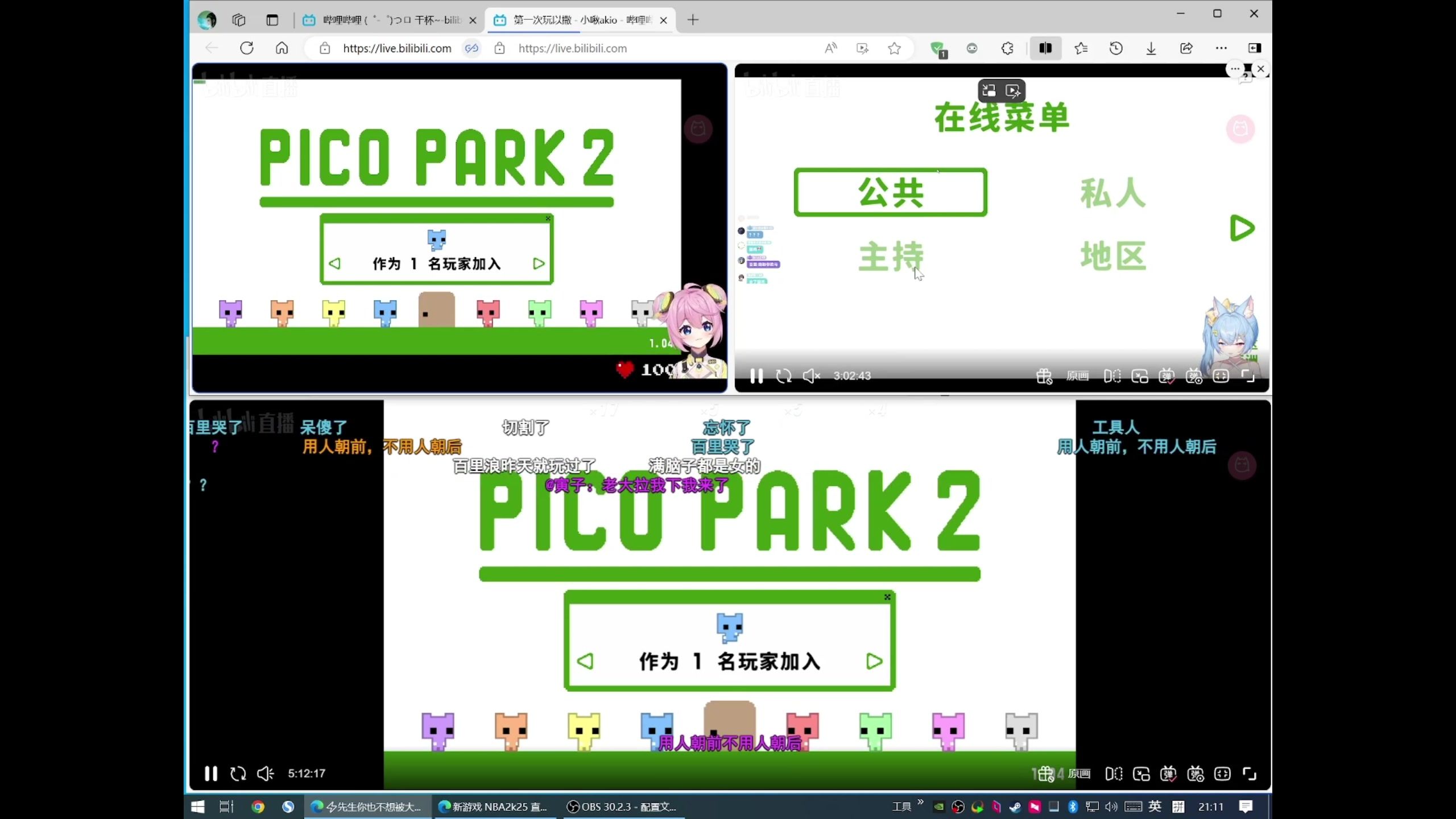Close the right split-screen pane
The image size is (1456, 819).
click(x=1260, y=69)
